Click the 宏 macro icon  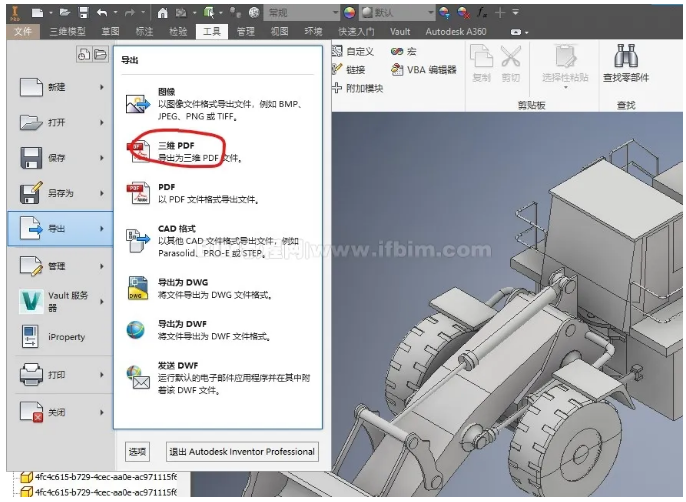397,51
